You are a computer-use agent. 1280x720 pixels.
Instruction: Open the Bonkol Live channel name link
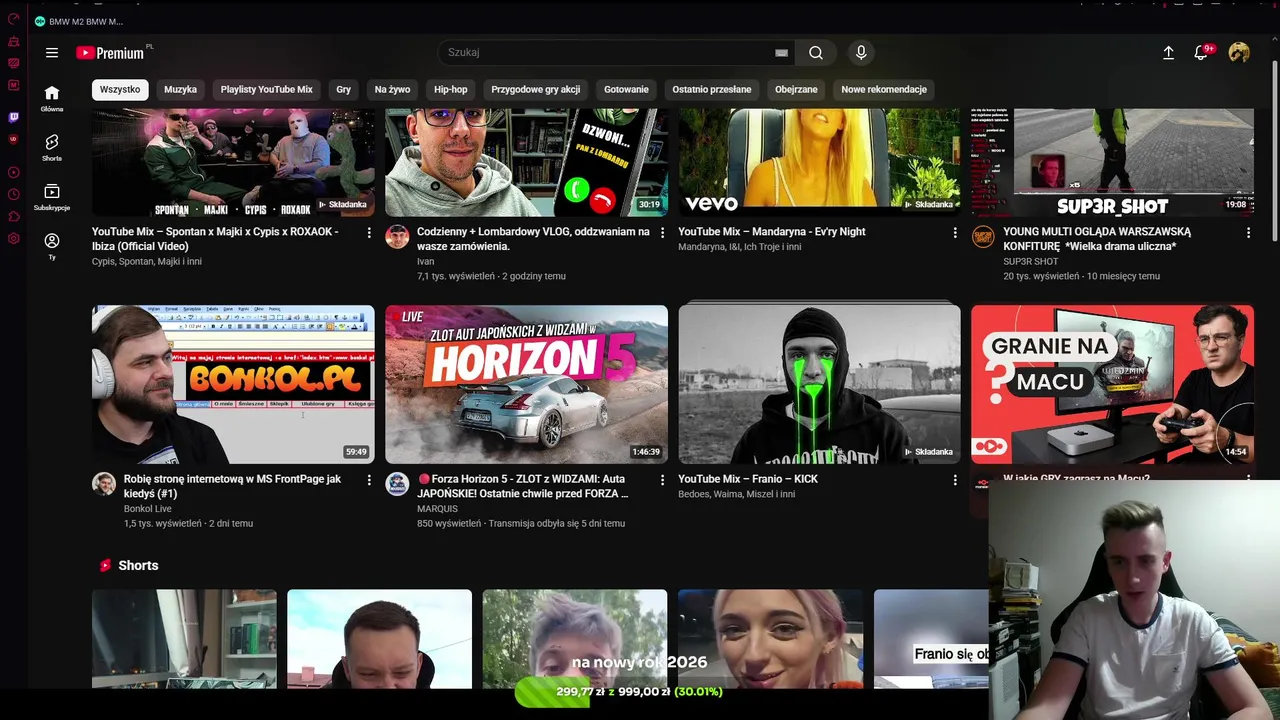(x=148, y=509)
